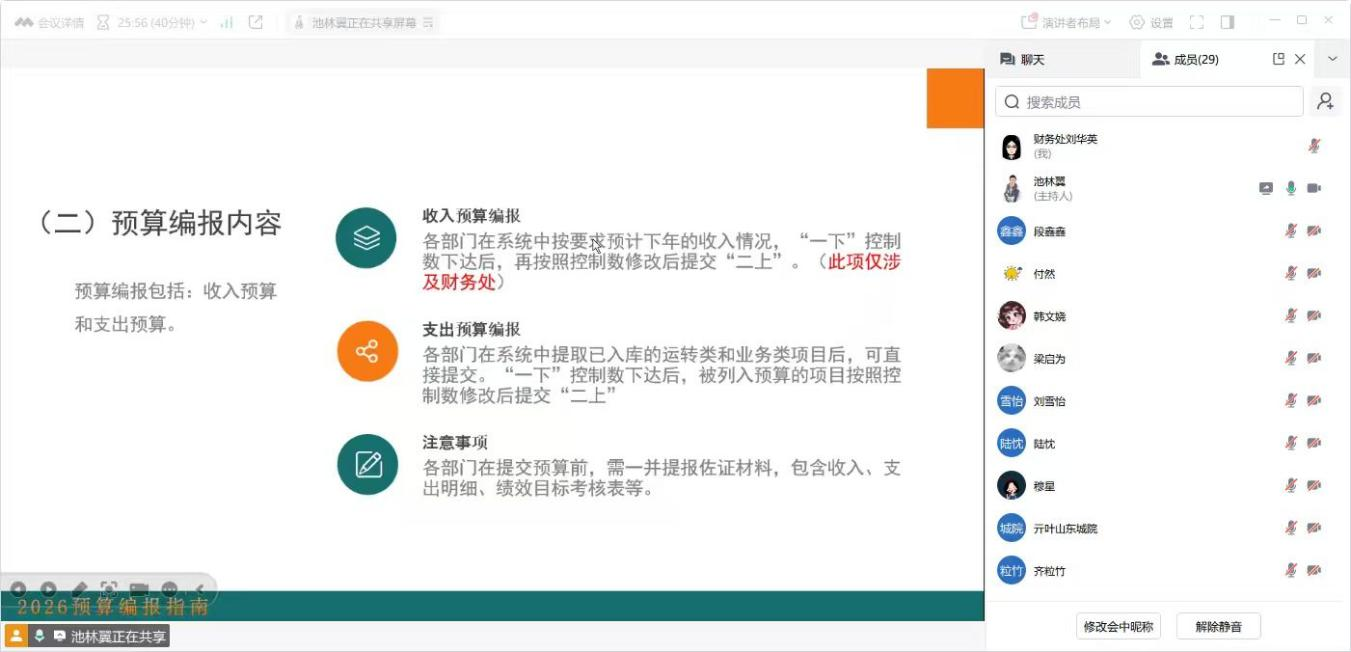Image resolution: width=1351 pixels, height=652 pixels.
Task: Click 解除静音 to unmute
Action: point(1218,627)
